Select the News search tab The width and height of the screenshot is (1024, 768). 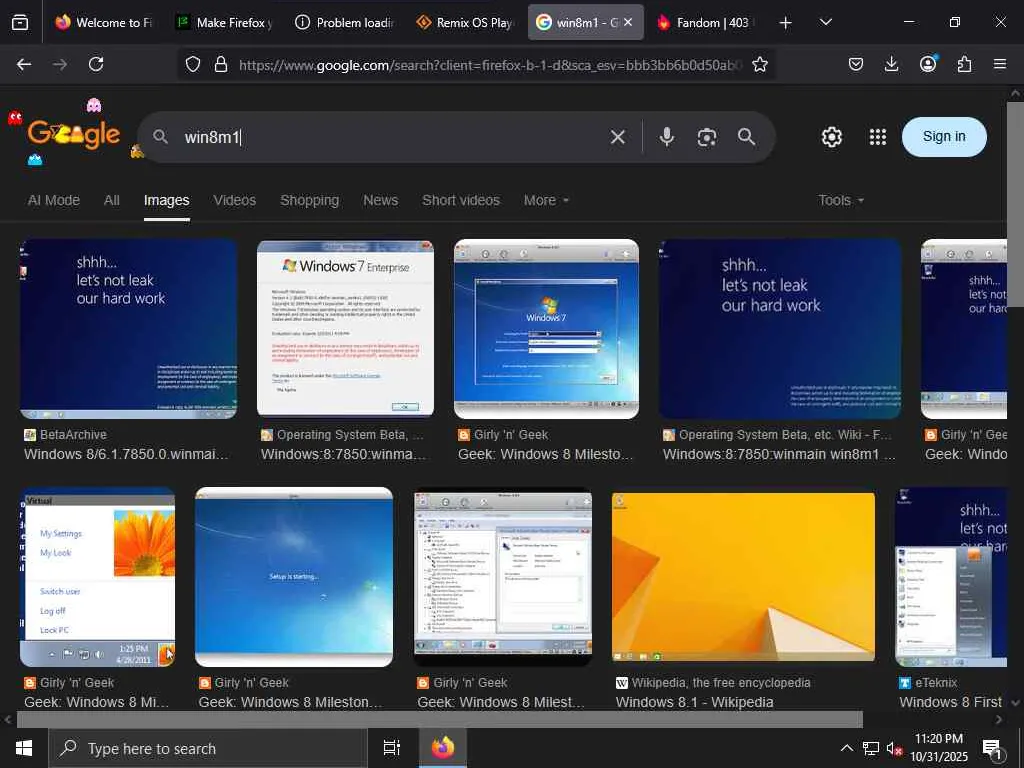[x=381, y=200]
